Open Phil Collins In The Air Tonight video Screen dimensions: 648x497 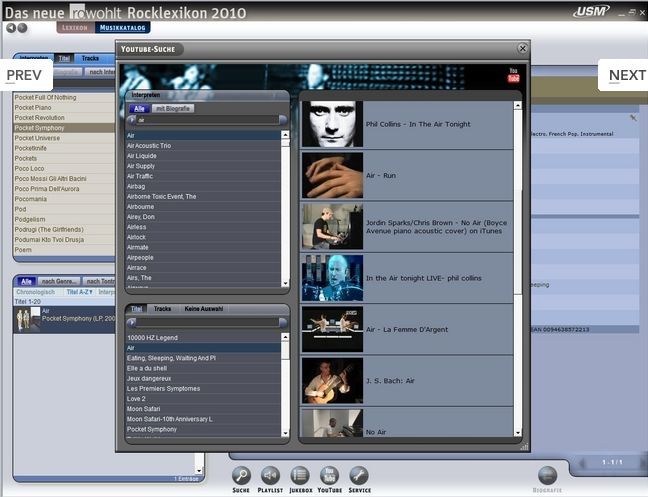[x=407, y=124]
